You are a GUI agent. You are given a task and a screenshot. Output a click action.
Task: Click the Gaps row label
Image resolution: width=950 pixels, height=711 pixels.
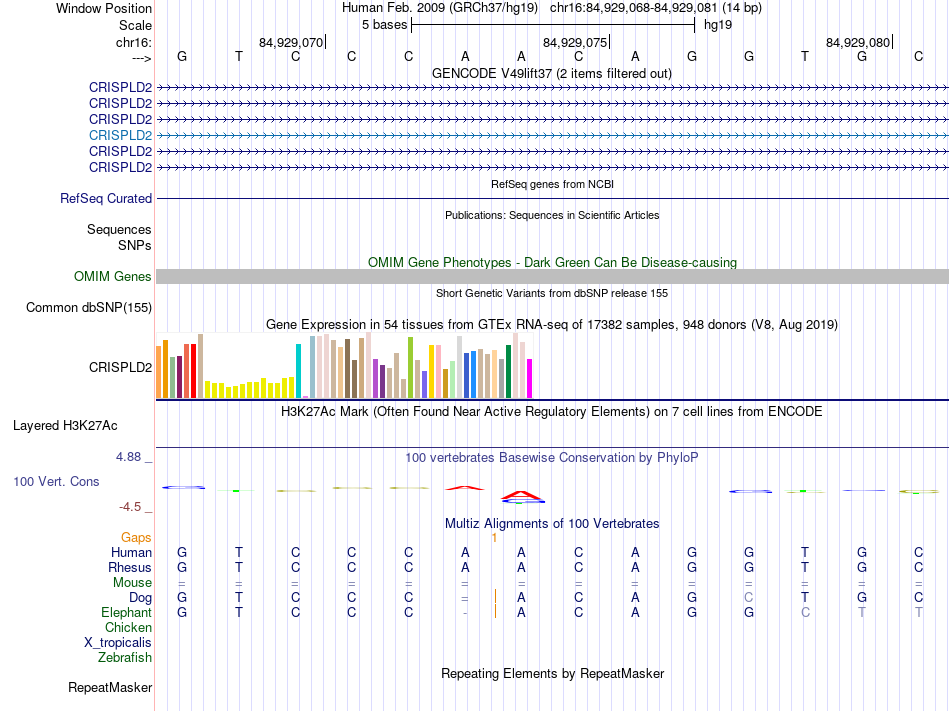136,538
